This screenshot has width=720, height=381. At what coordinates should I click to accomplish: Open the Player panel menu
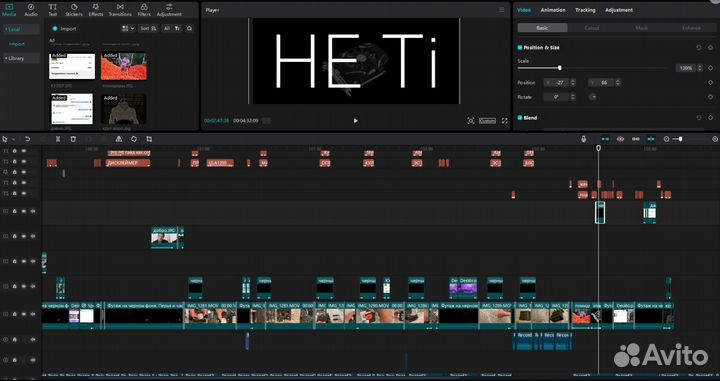coord(501,10)
